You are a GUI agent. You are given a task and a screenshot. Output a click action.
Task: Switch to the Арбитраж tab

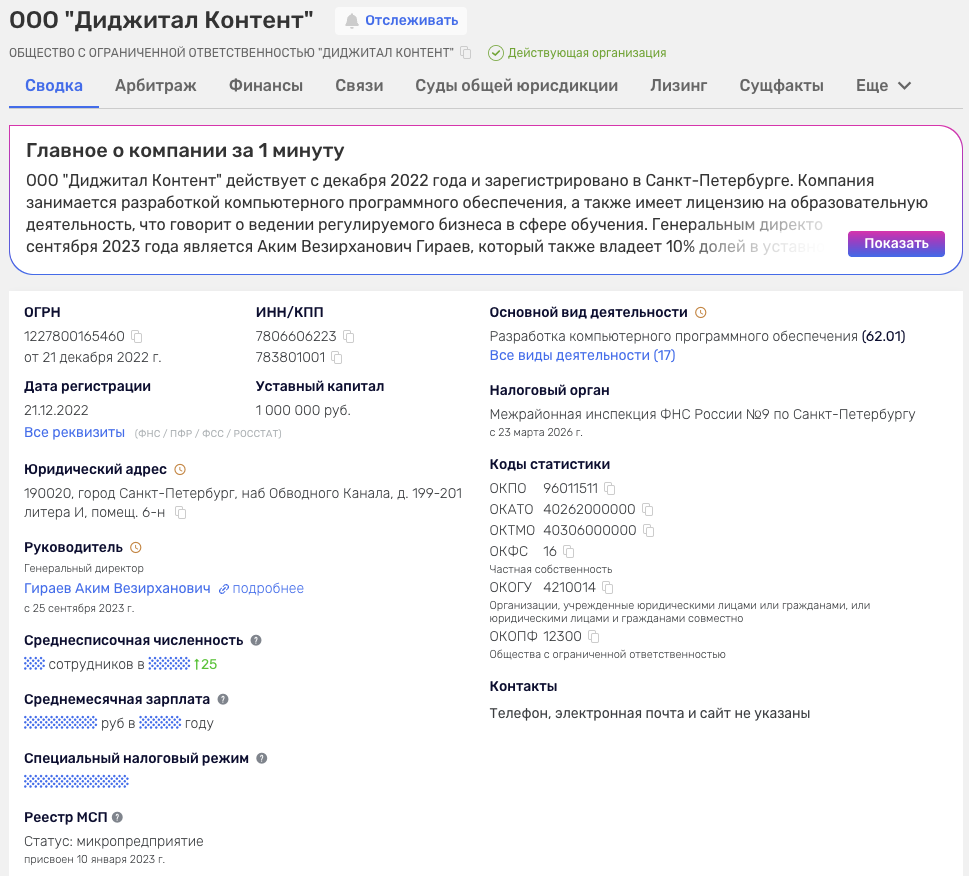click(x=155, y=86)
